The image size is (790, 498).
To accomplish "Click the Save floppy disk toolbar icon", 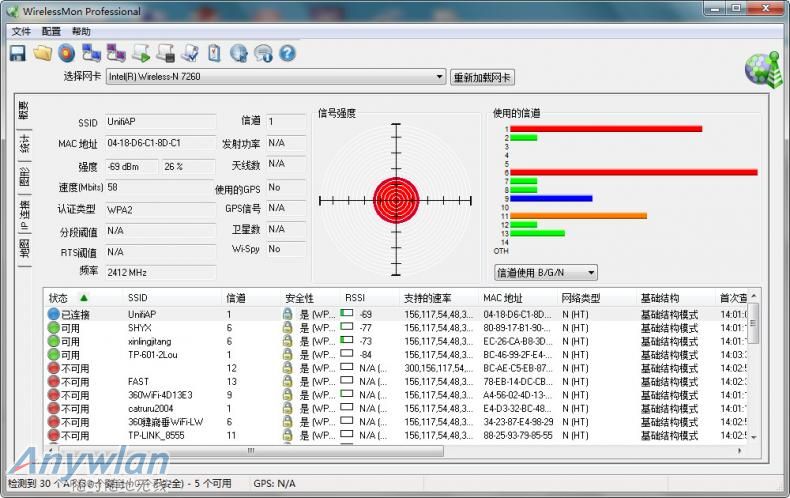I will pos(17,53).
